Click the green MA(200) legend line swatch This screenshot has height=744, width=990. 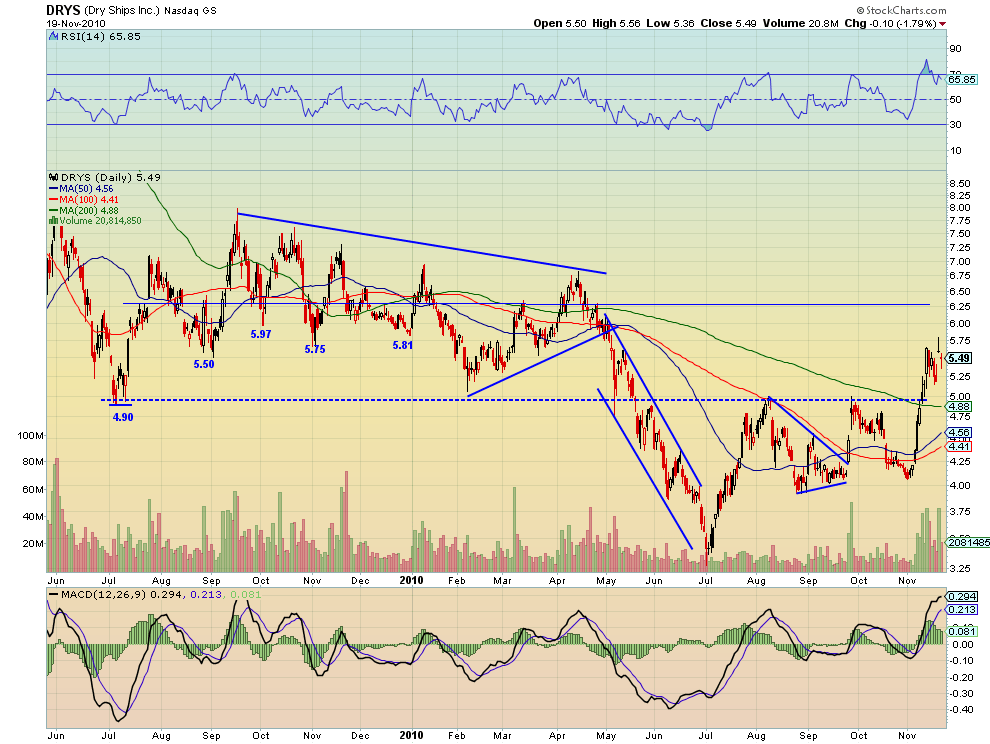(54, 210)
